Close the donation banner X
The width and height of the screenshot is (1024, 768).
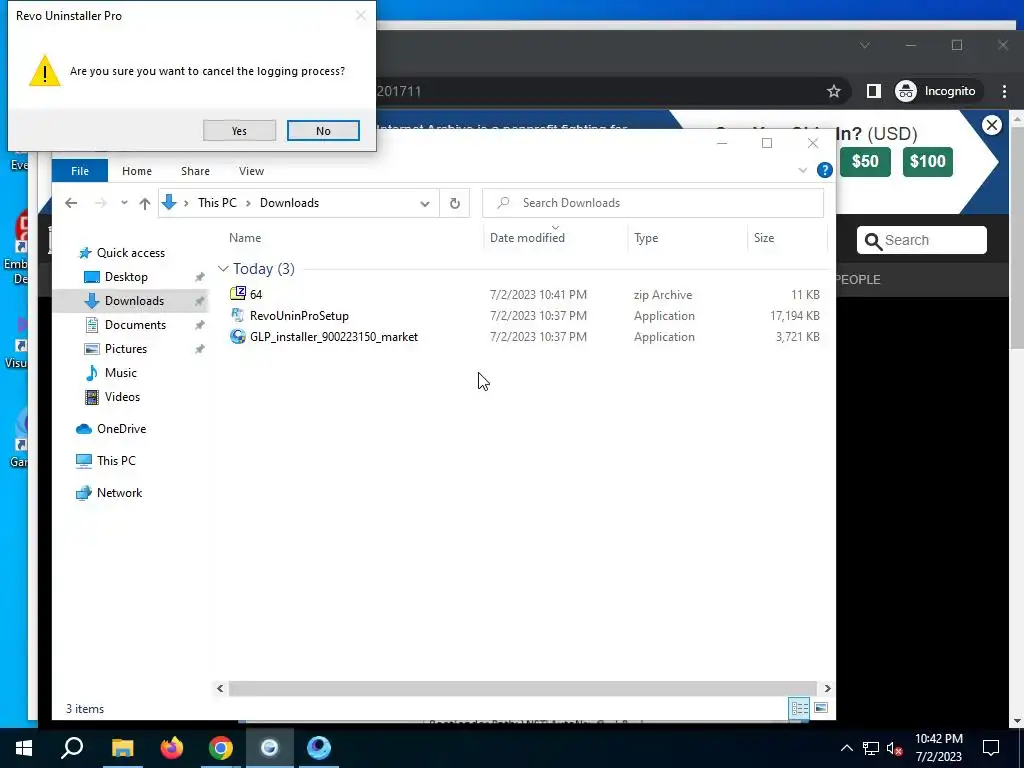coord(991,125)
